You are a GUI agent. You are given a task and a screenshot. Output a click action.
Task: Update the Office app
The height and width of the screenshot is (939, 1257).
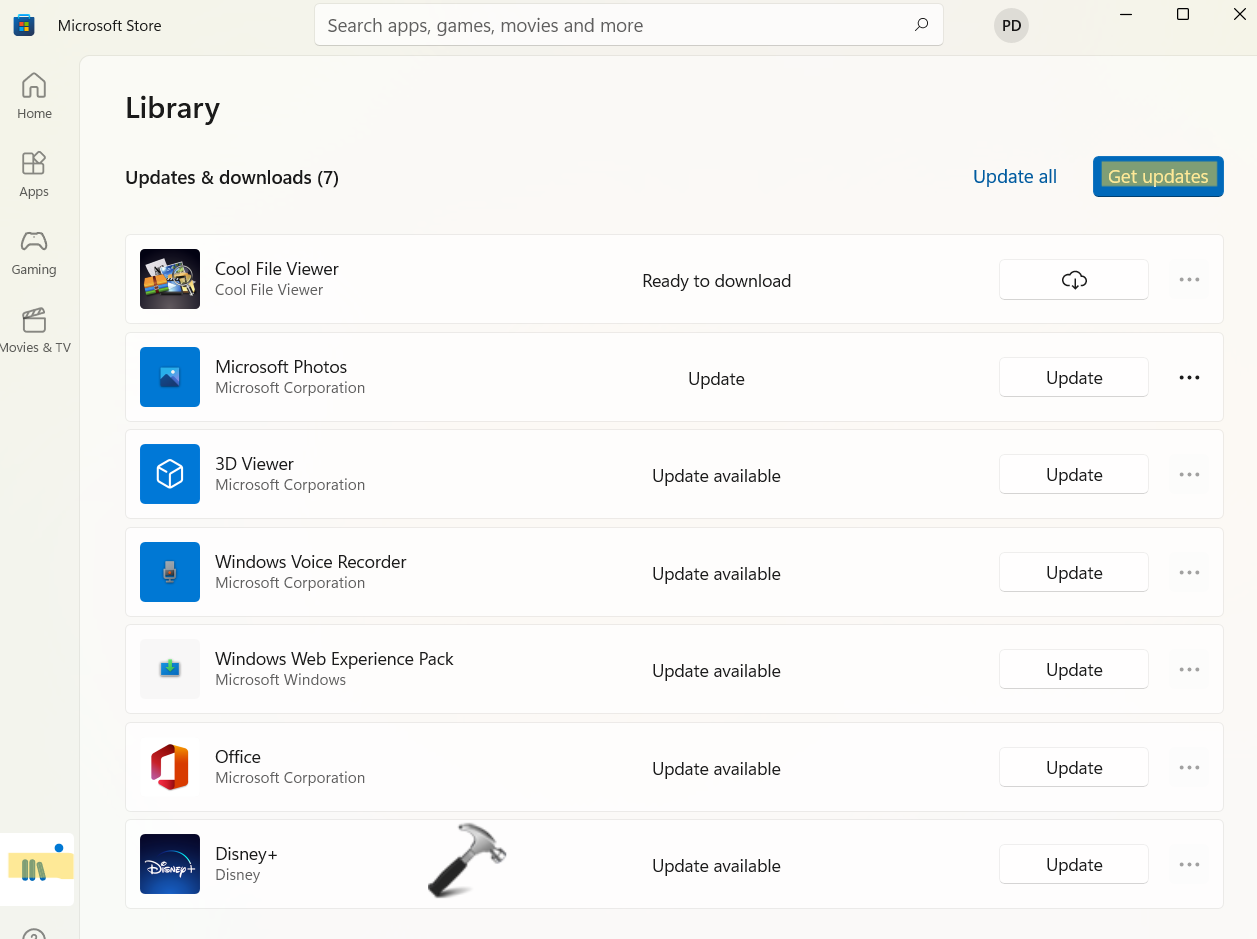(x=1073, y=768)
